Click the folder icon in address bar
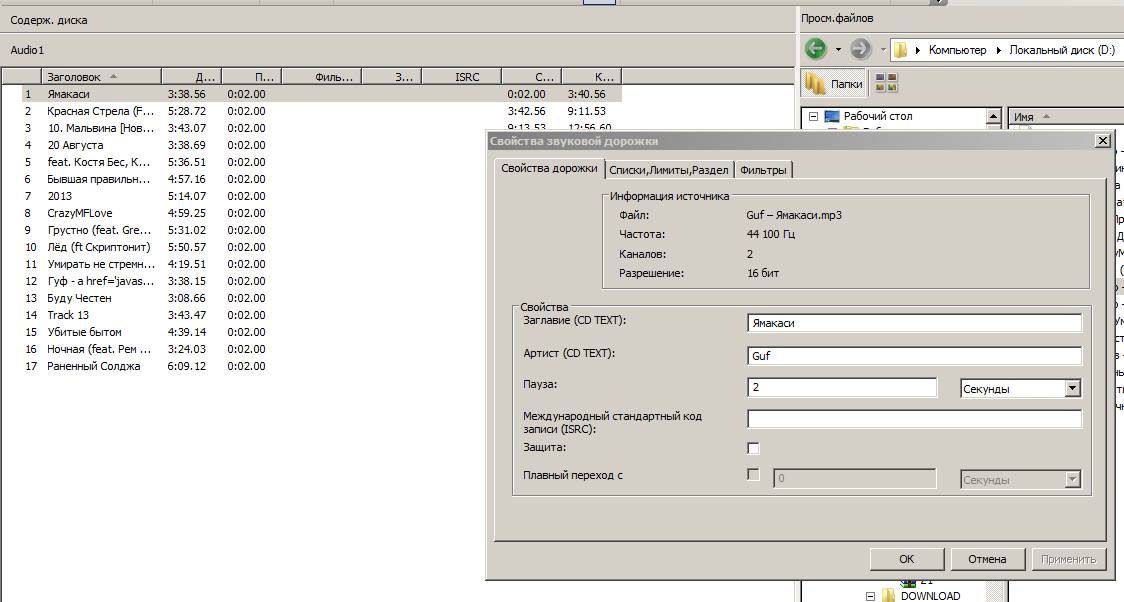1124x602 pixels. (900, 49)
